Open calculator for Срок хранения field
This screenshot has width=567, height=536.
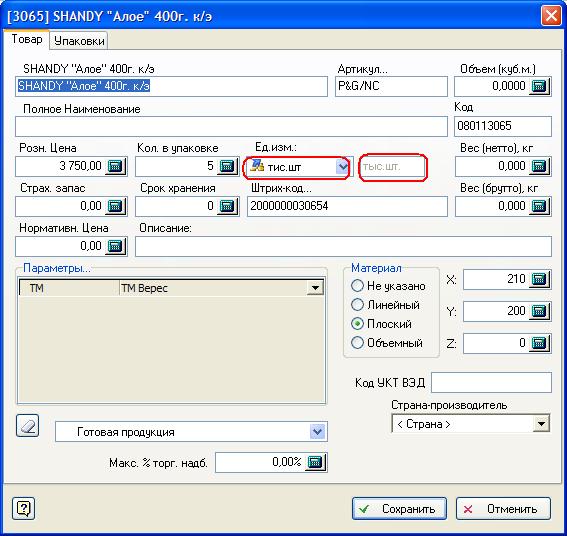coord(228,206)
